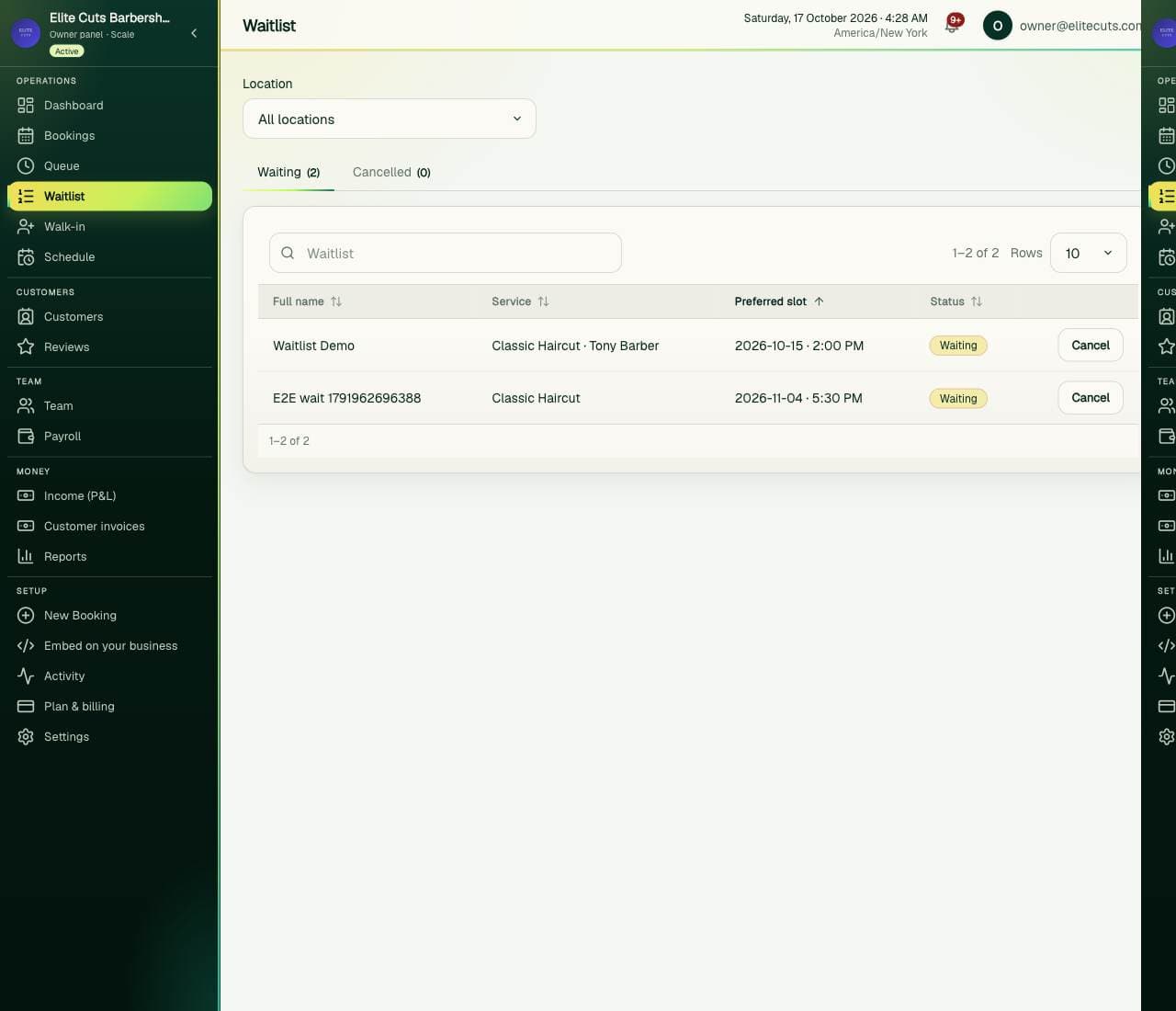Image resolution: width=1176 pixels, height=1011 pixels.
Task: Sort table by Service column
Action: coord(520,301)
